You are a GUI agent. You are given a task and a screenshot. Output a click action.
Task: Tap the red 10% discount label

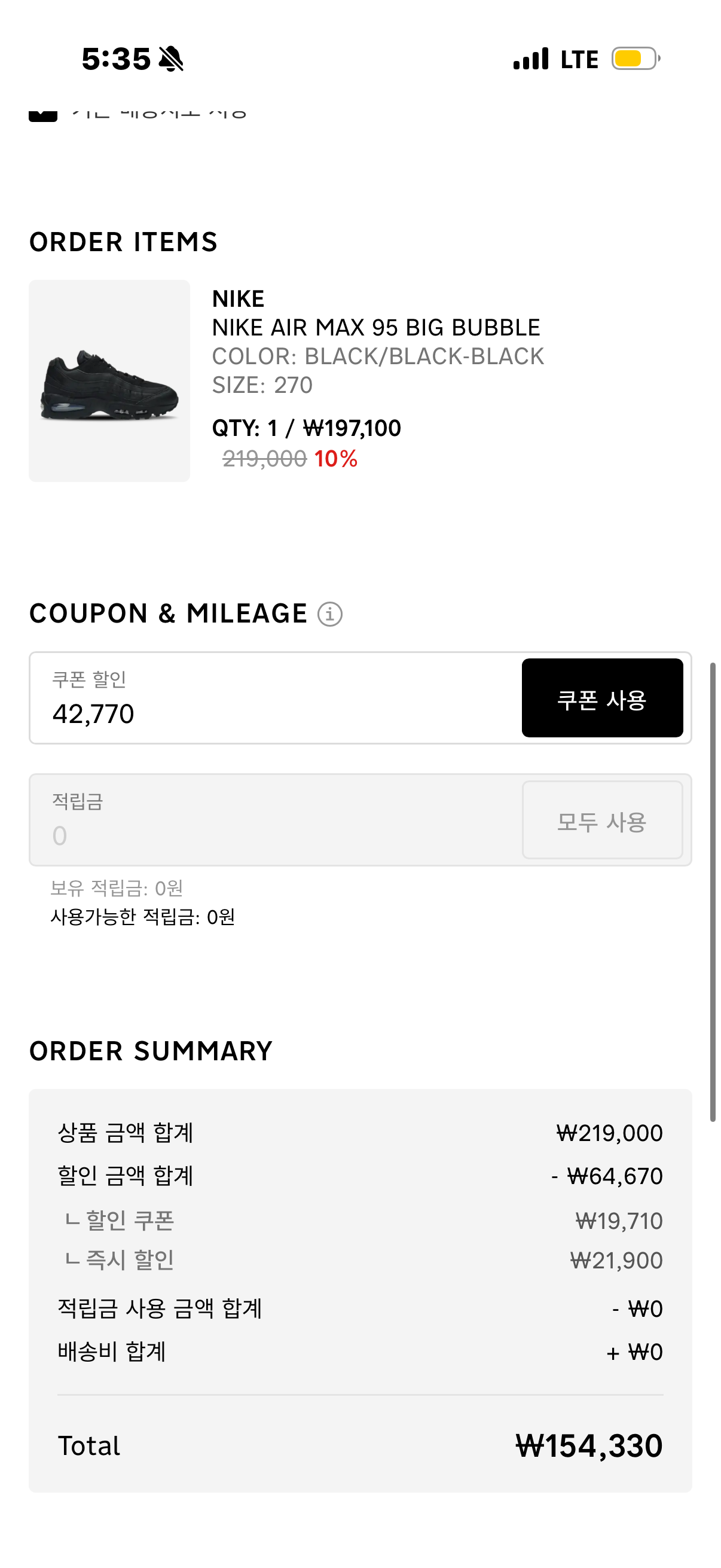[335, 459]
